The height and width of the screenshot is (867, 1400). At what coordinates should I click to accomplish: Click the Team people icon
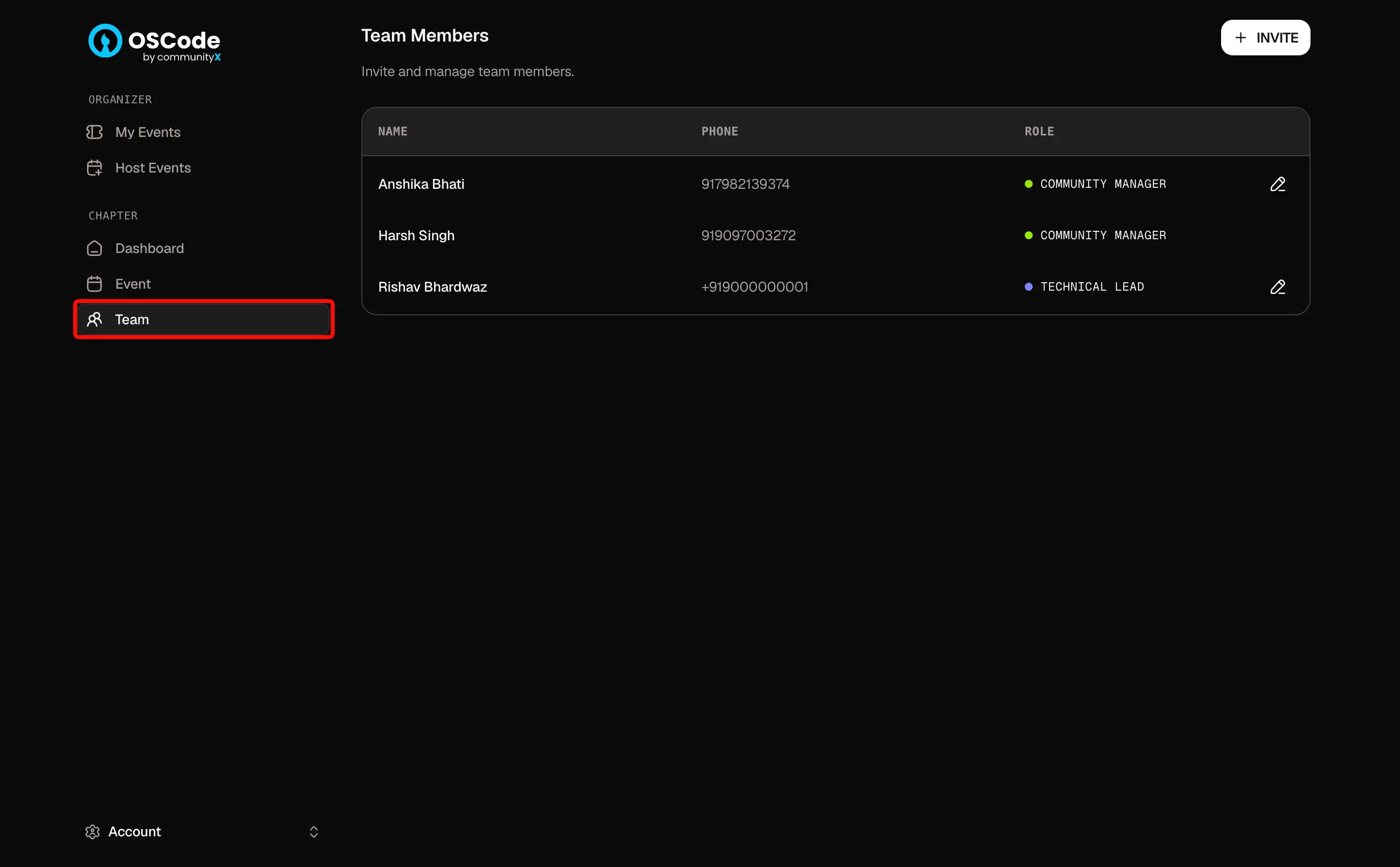(94, 319)
